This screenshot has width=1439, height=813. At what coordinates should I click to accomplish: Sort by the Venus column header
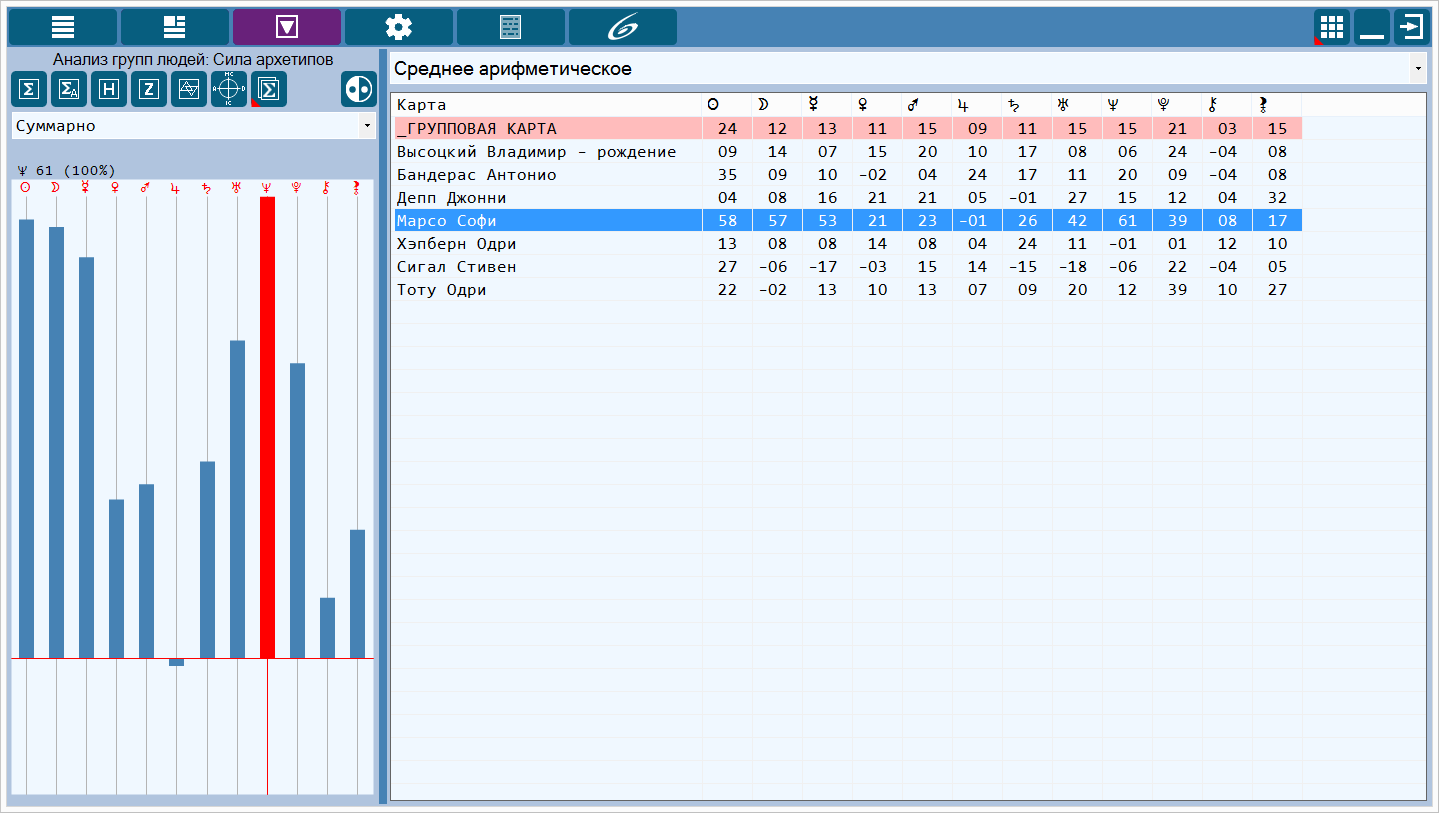pyautogui.click(x=876, y=104)
